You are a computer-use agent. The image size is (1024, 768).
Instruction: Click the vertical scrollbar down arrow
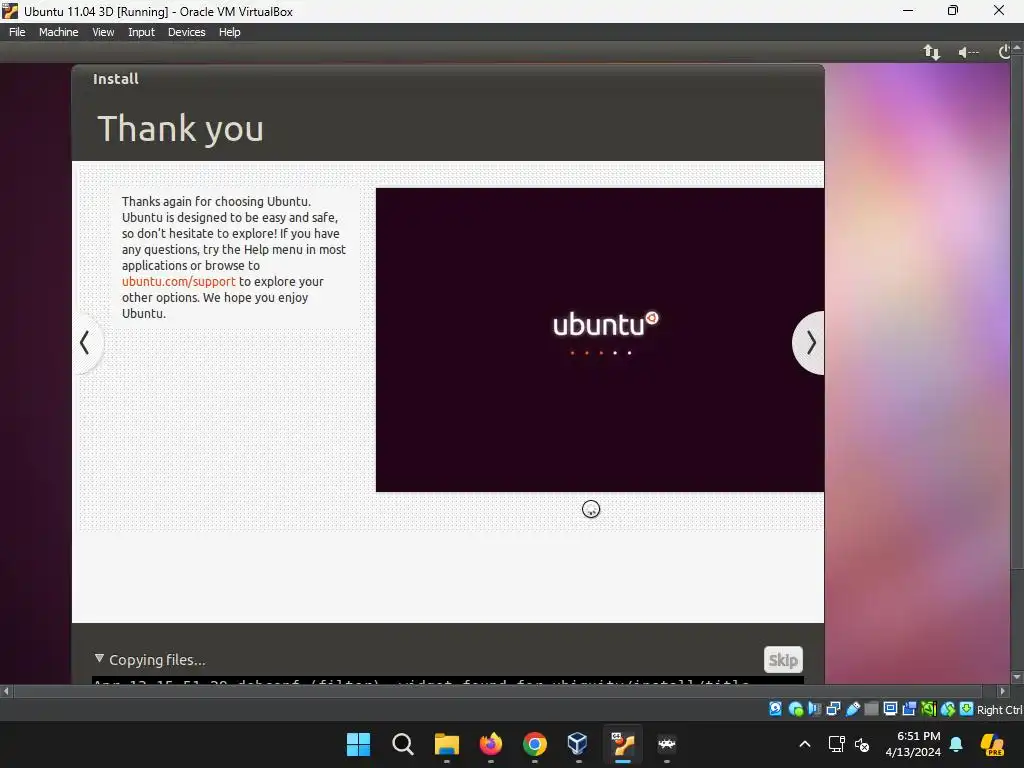pos(1017,677)
